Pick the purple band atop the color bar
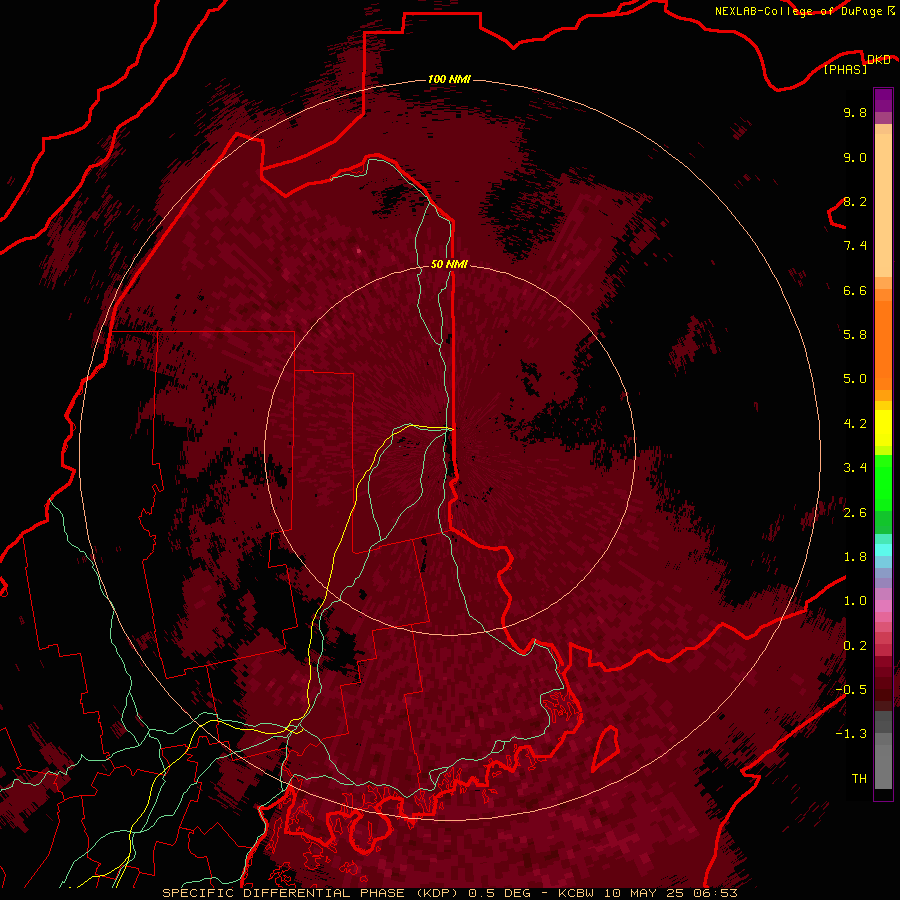The image size is (900, 900). pyautogui.click(x=883, y=100)
